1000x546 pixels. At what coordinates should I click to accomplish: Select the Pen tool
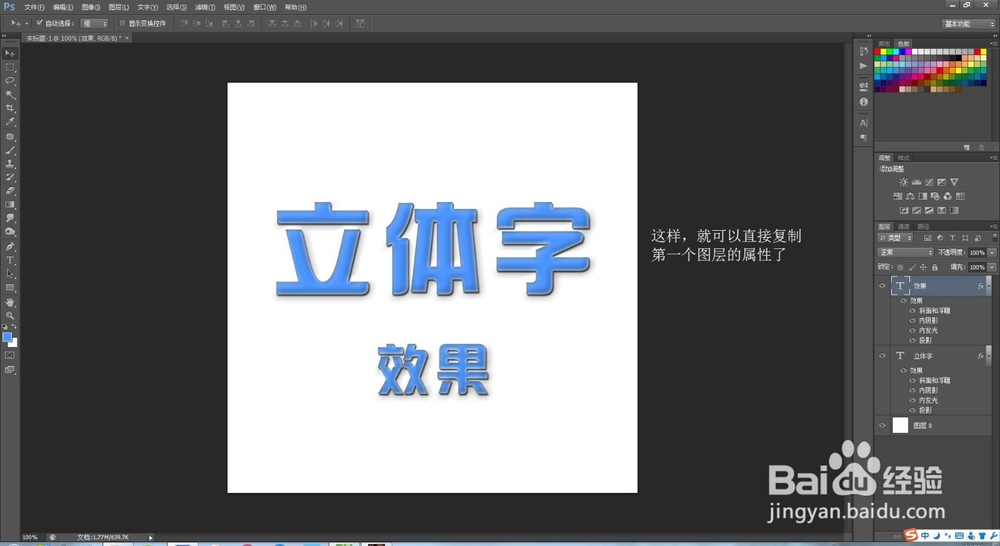[10, 246]
